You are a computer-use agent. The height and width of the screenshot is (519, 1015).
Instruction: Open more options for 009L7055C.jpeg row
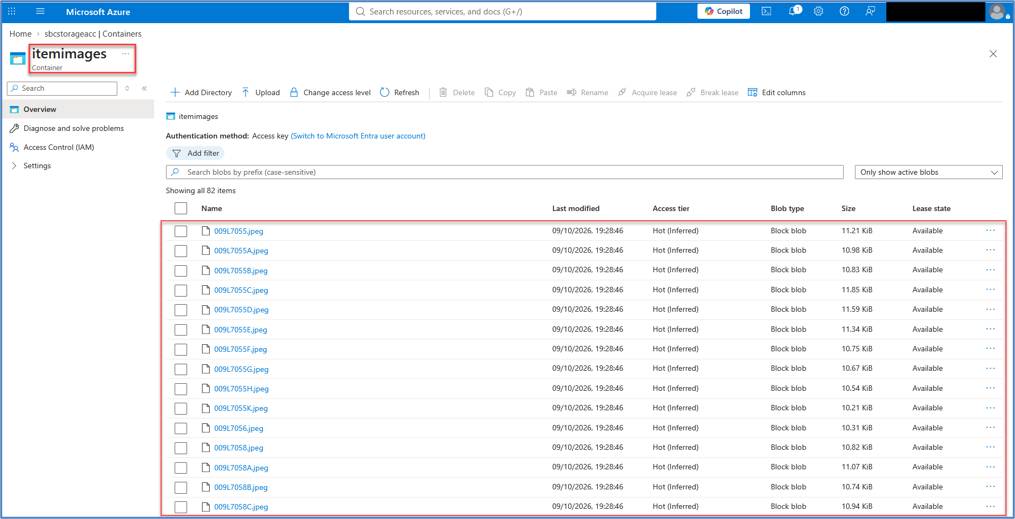[990, 289]
